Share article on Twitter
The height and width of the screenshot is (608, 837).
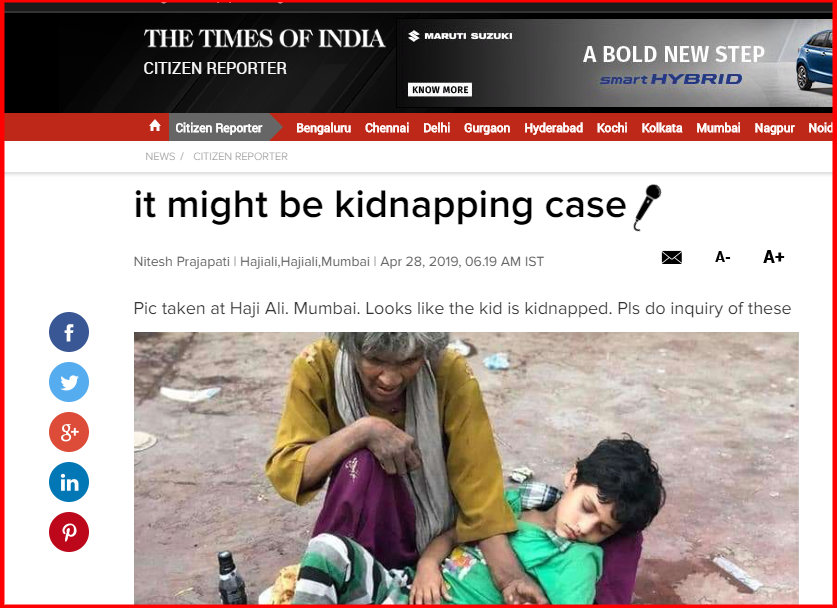coord(69,382)
